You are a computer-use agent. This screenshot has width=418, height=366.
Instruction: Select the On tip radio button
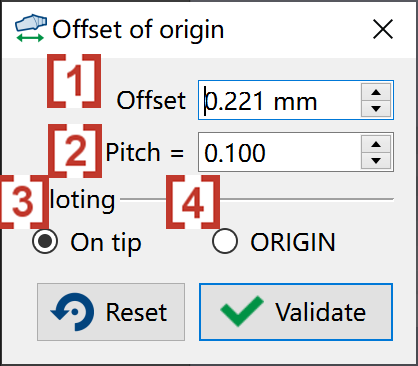[x=45, y=241]
